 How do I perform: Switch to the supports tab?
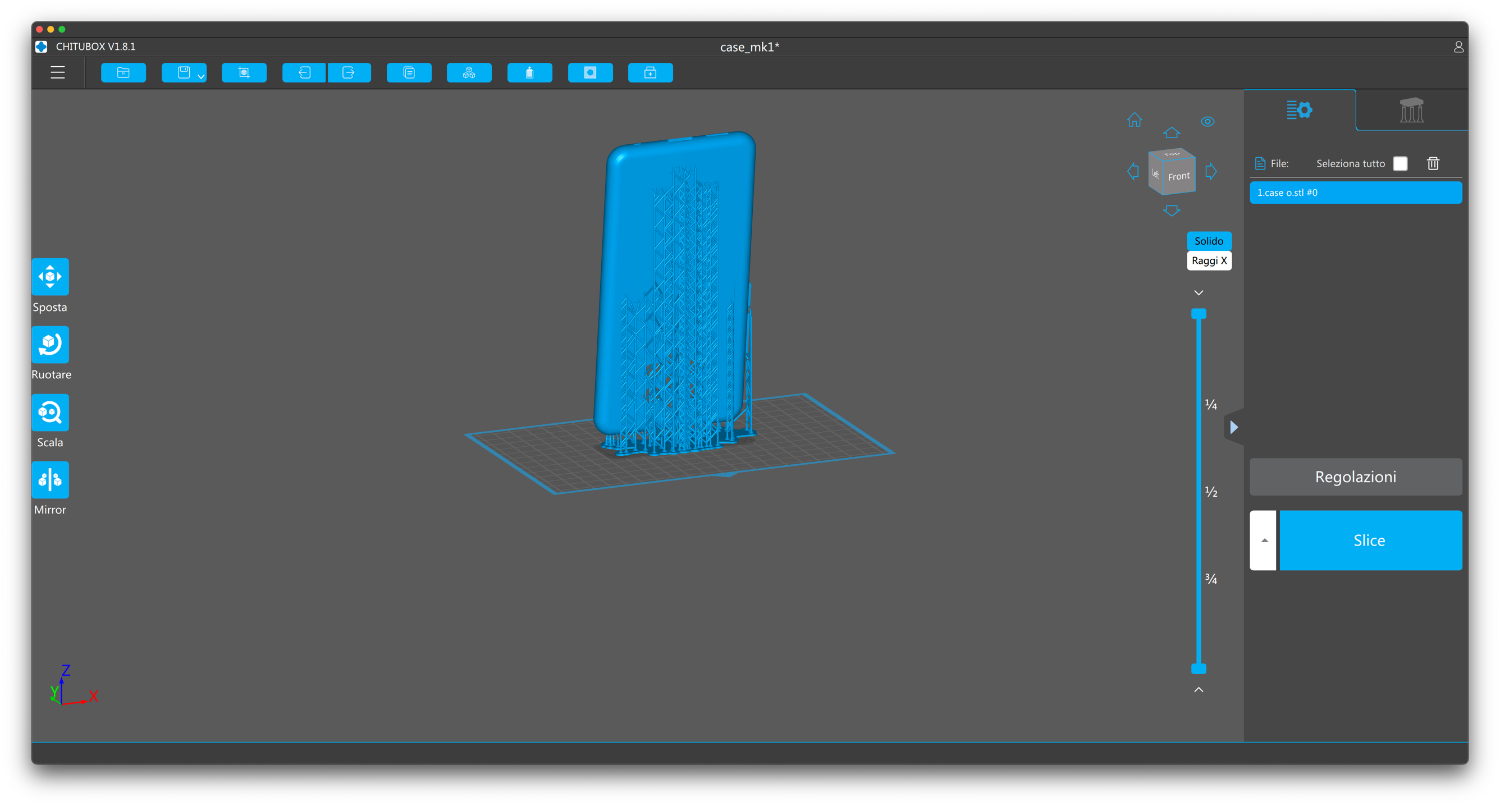(1411, 110)
